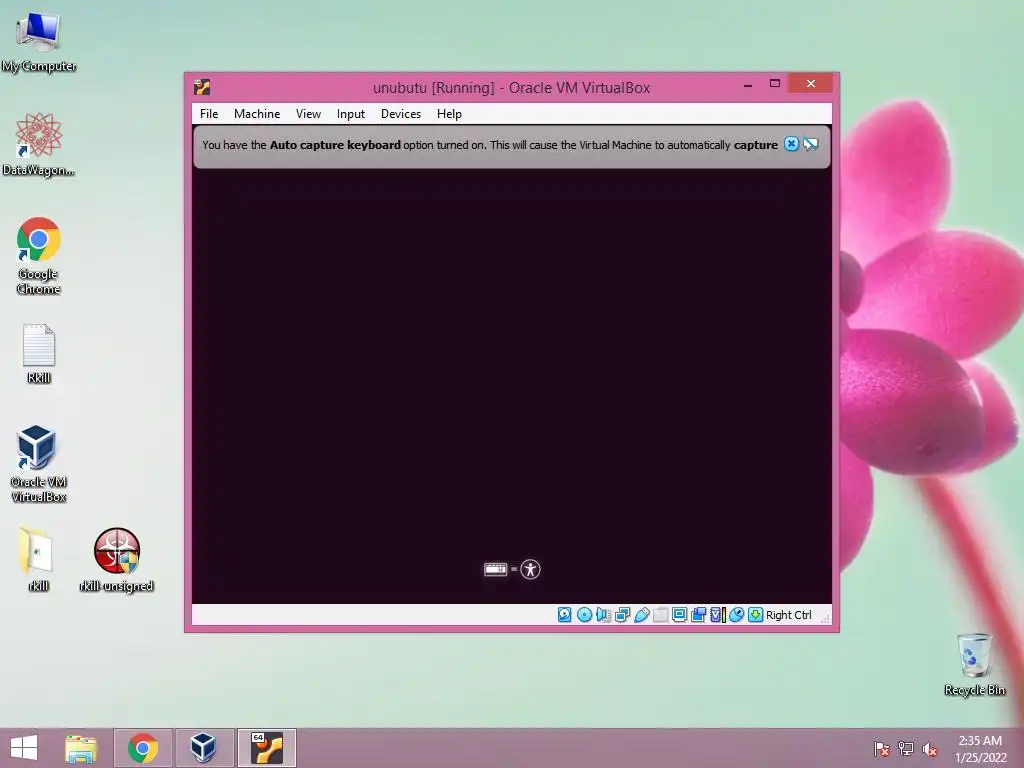
Task: Click the keyboard capture arrow indicator
Action: (x=756, y=615)
